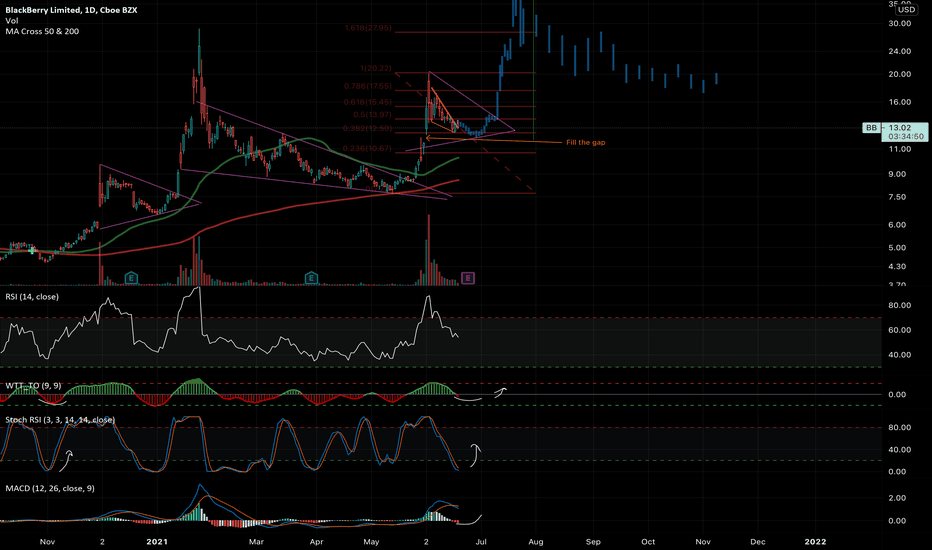Click the 1.618(27.95) Fibonacci level label
932x550 pixels.
click(x=368, y=28)
